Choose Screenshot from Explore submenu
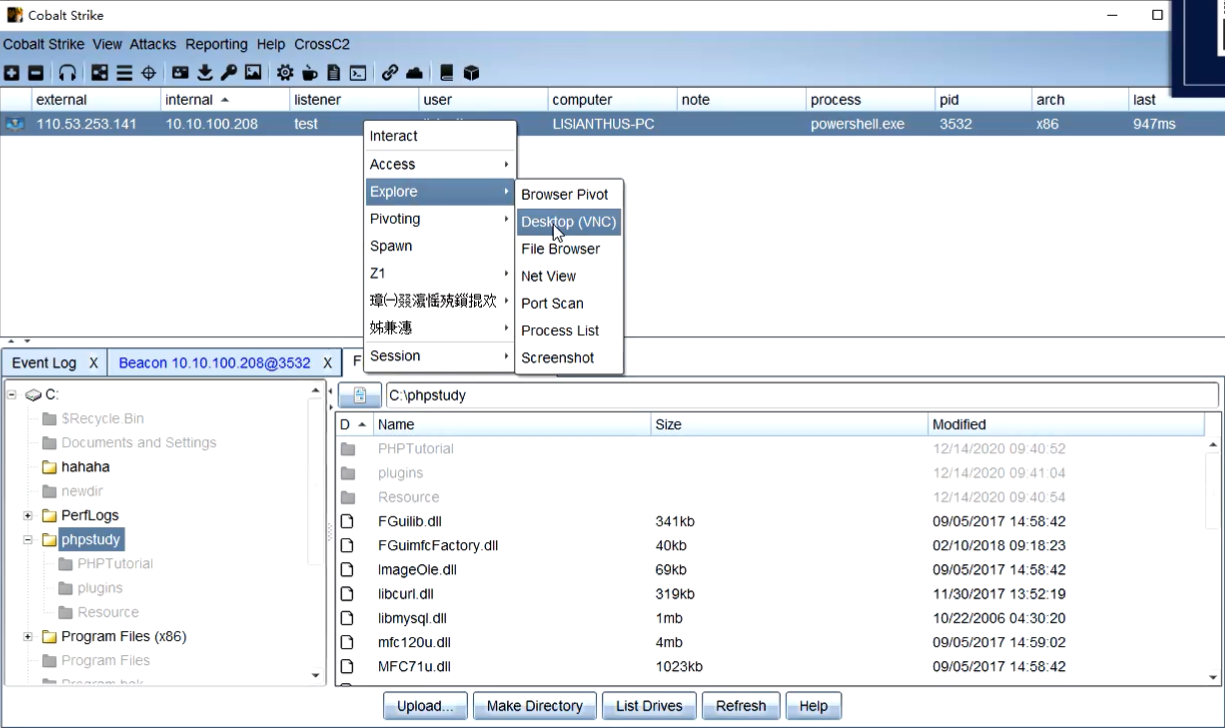 pyautogui.click(x=569, y=358)
